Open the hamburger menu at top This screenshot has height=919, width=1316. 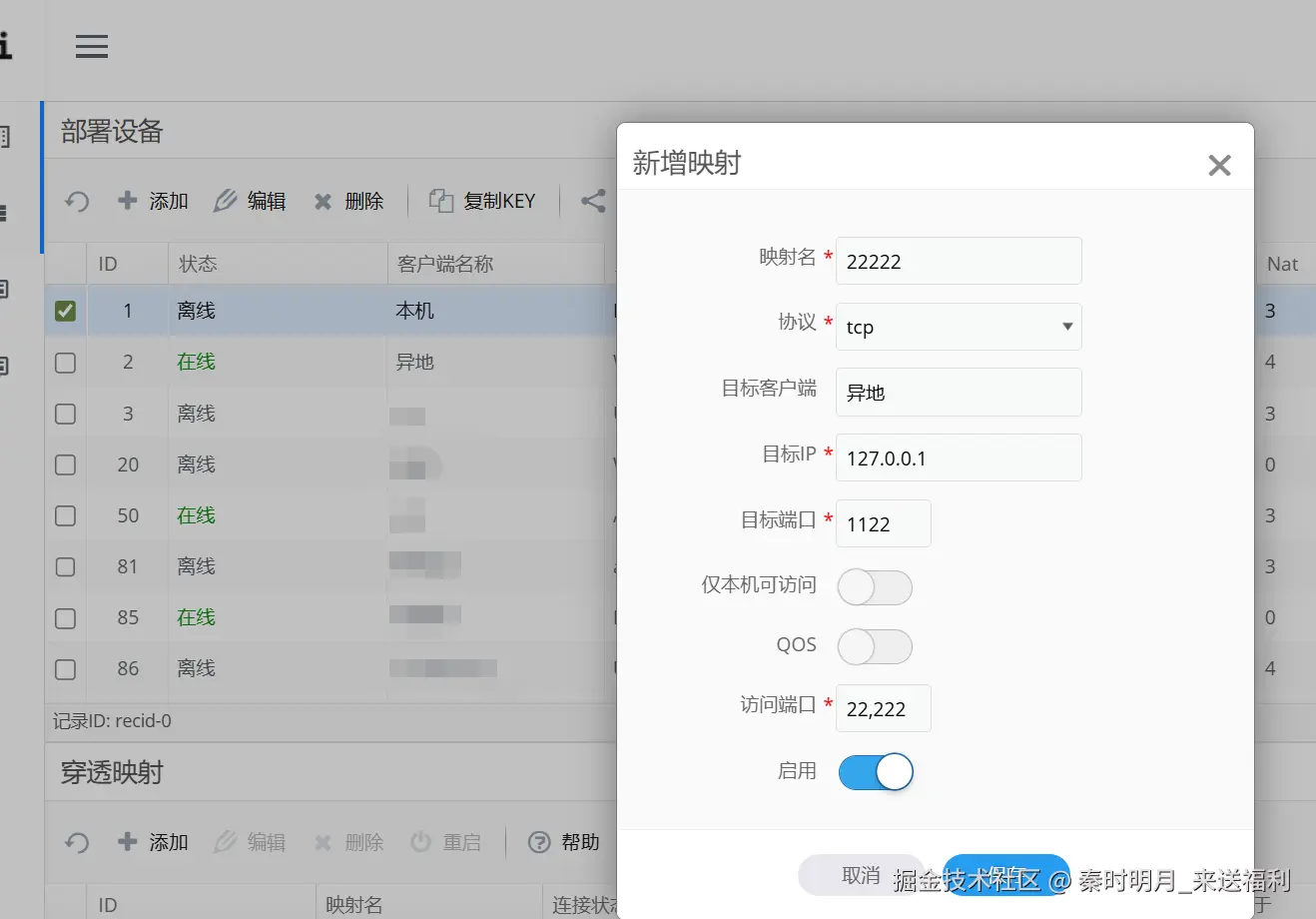[x=92, y=47]
